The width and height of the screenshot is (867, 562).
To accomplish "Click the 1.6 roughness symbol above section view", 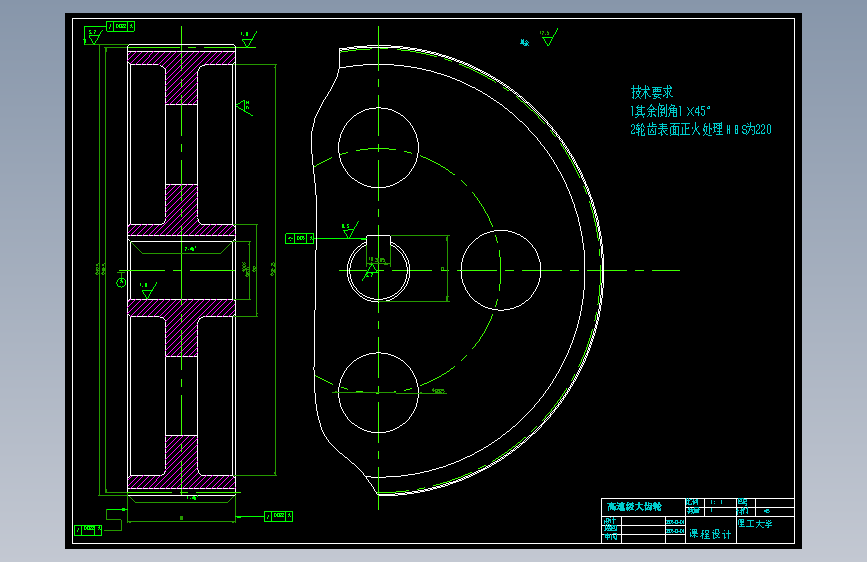I will pos(248,39).
